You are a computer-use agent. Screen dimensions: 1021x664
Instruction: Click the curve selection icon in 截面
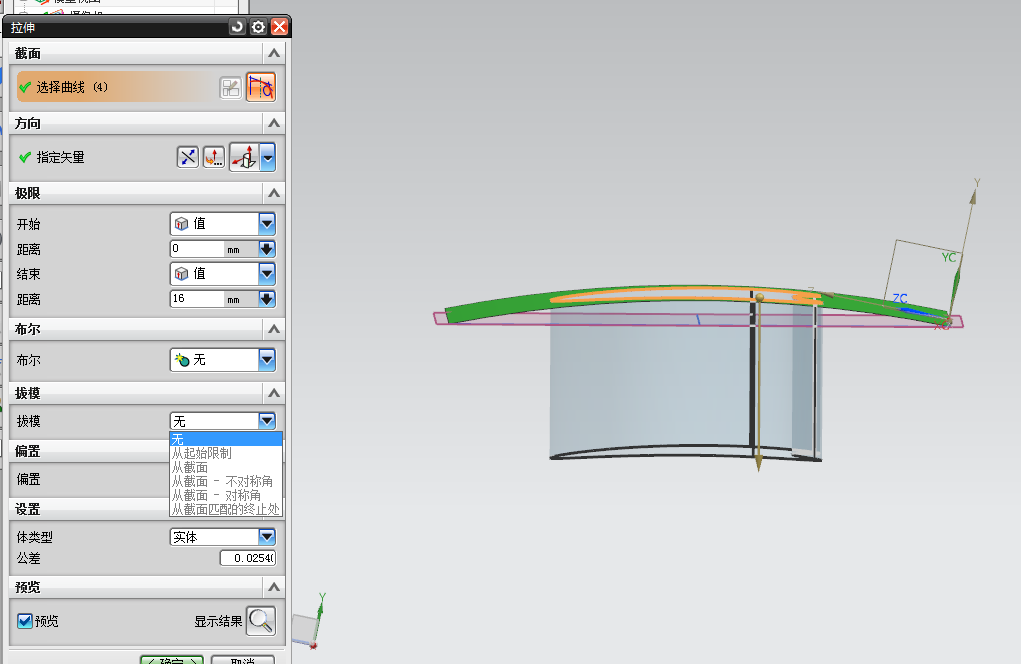(x=261, y=88)
